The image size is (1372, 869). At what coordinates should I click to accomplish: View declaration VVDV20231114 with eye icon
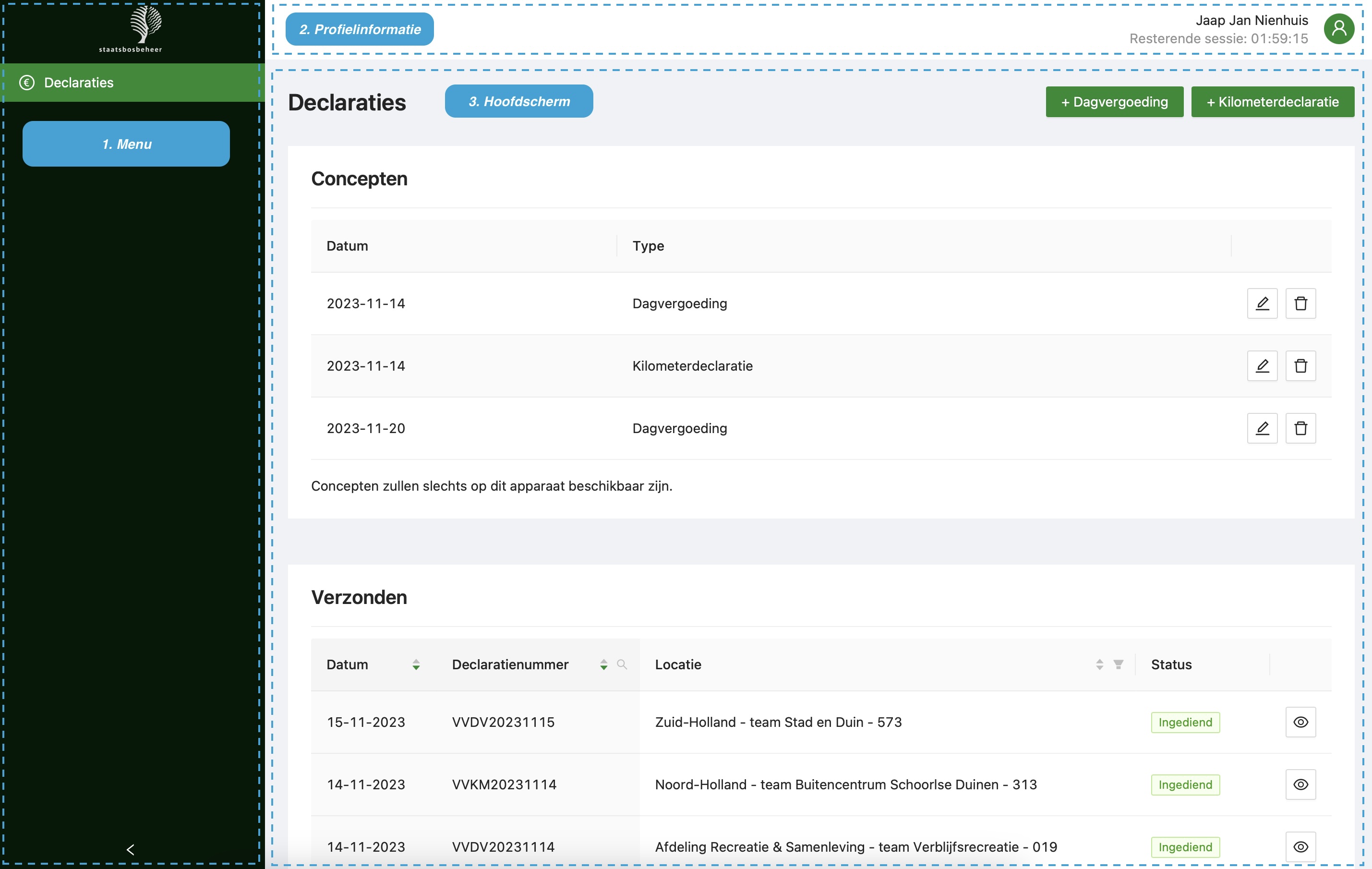pos(1300,847)
